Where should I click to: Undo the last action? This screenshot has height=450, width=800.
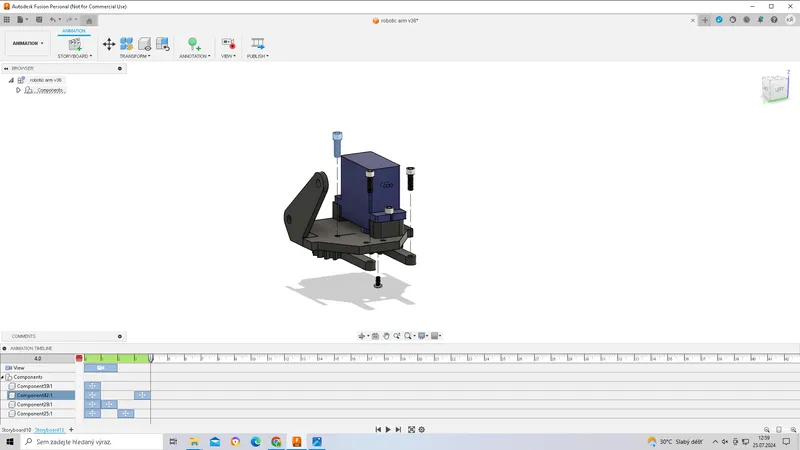tap(53, 20)
